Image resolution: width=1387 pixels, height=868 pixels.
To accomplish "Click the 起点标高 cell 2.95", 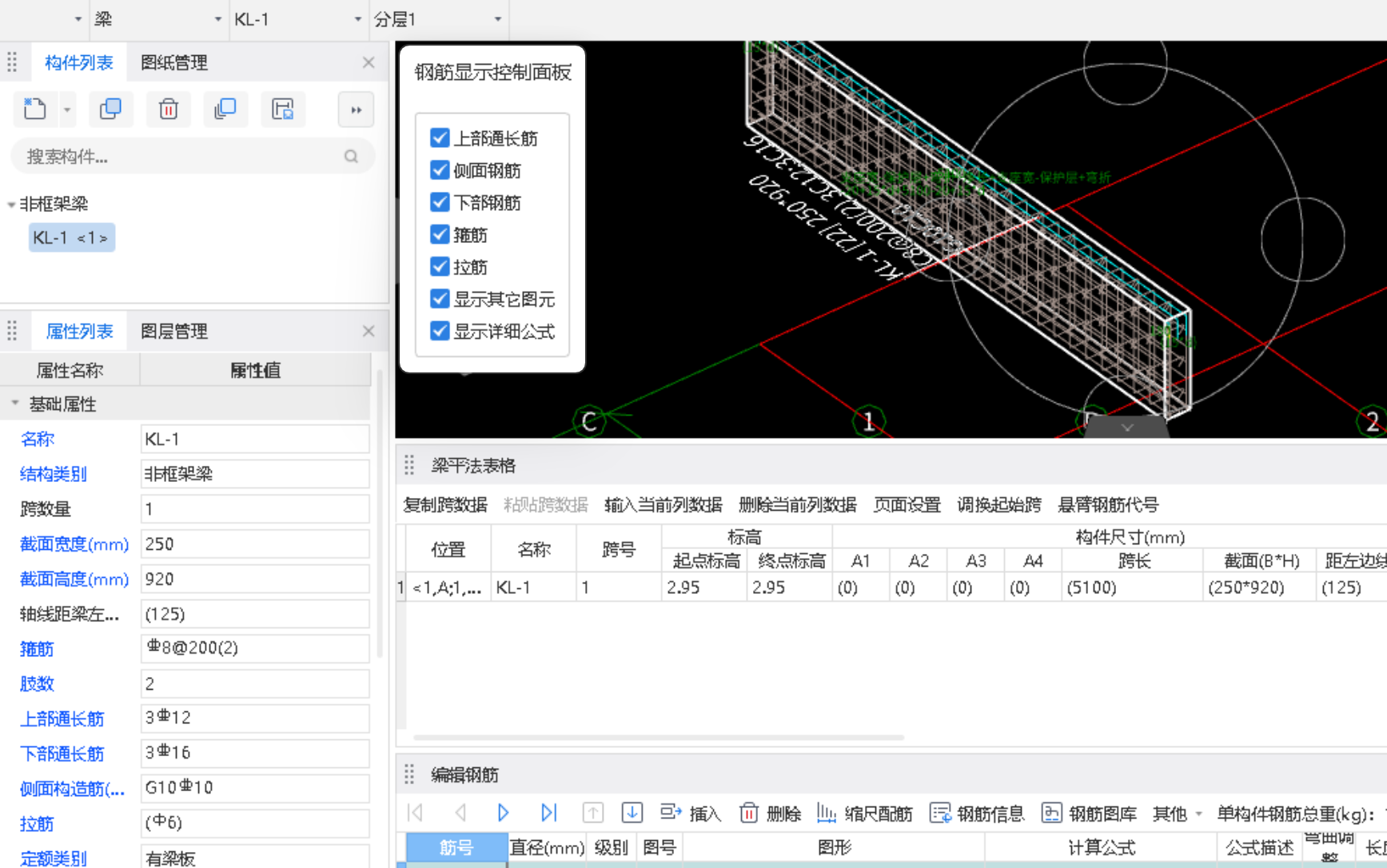I will coord(704,587).
